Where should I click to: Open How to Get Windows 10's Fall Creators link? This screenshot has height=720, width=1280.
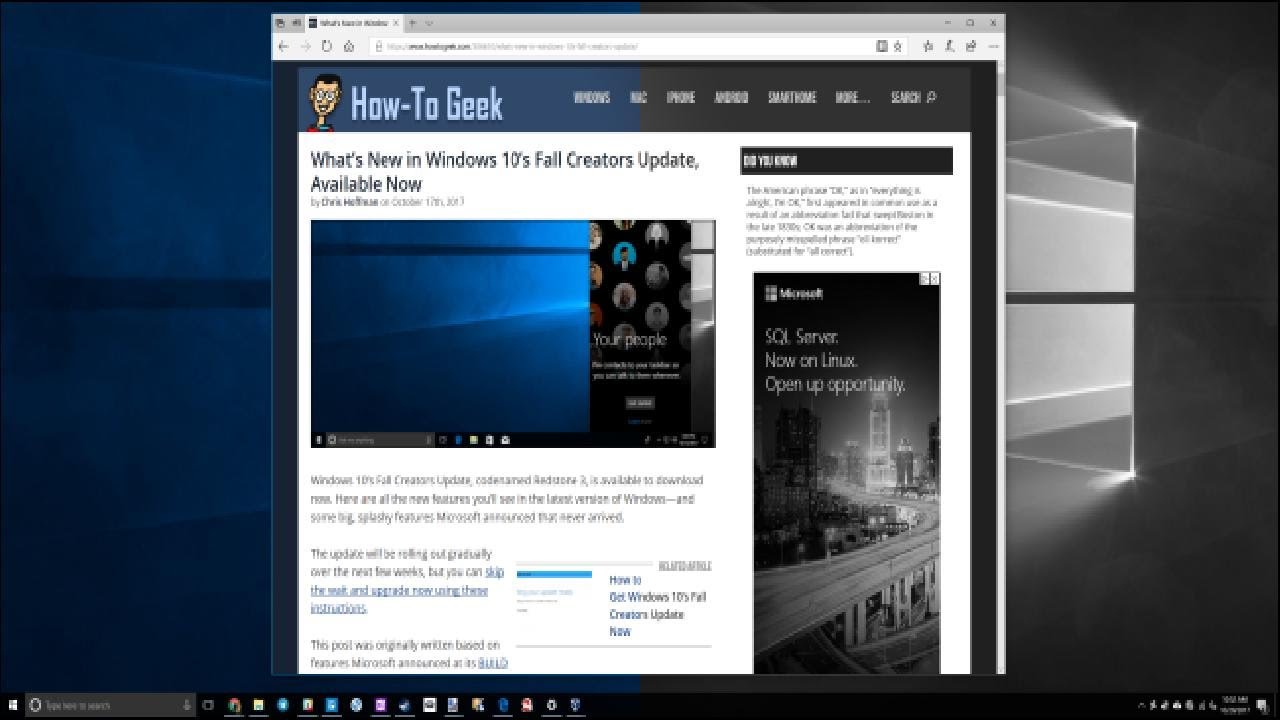(658, 606)
